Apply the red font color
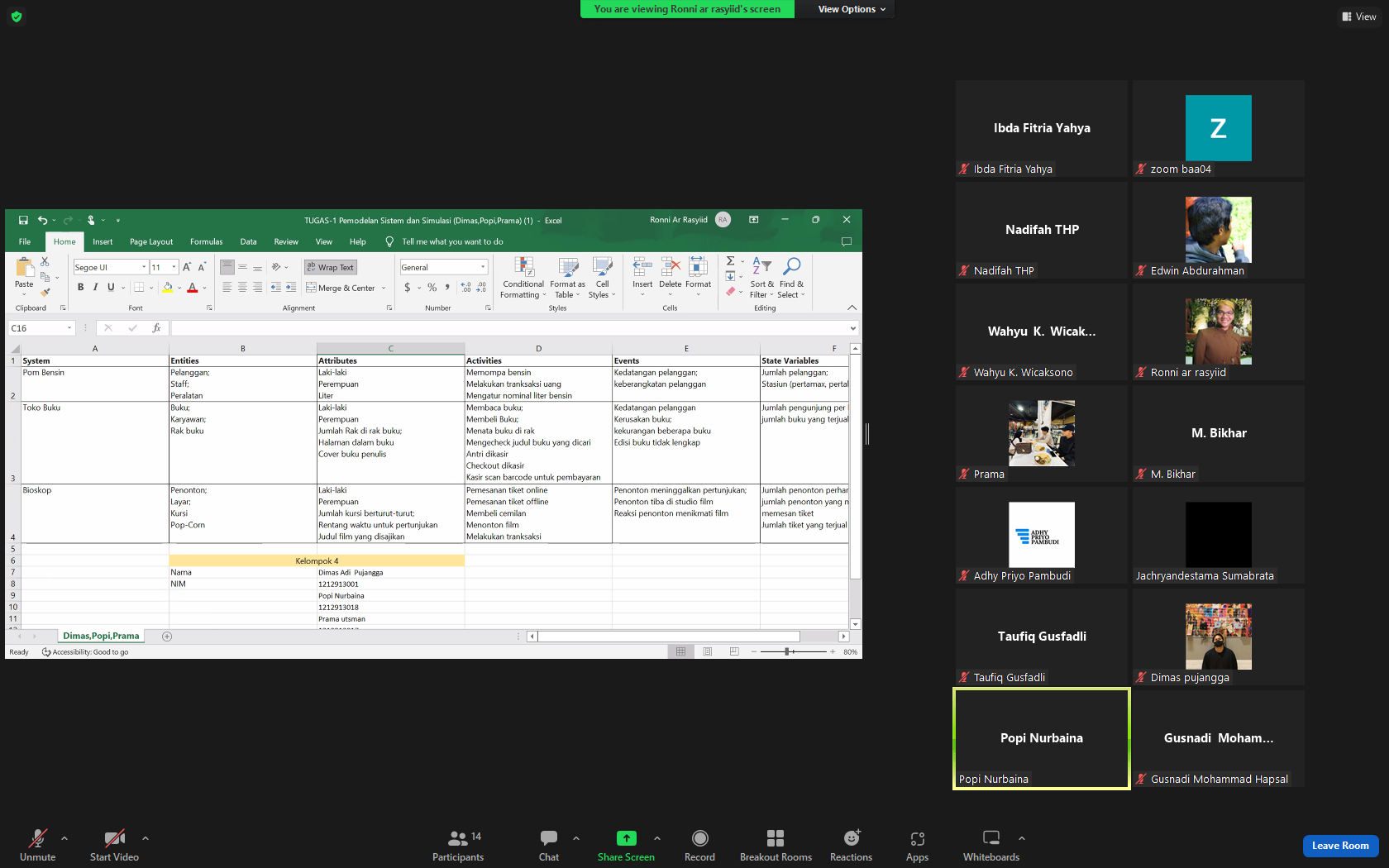 click(x=192, y=288)
